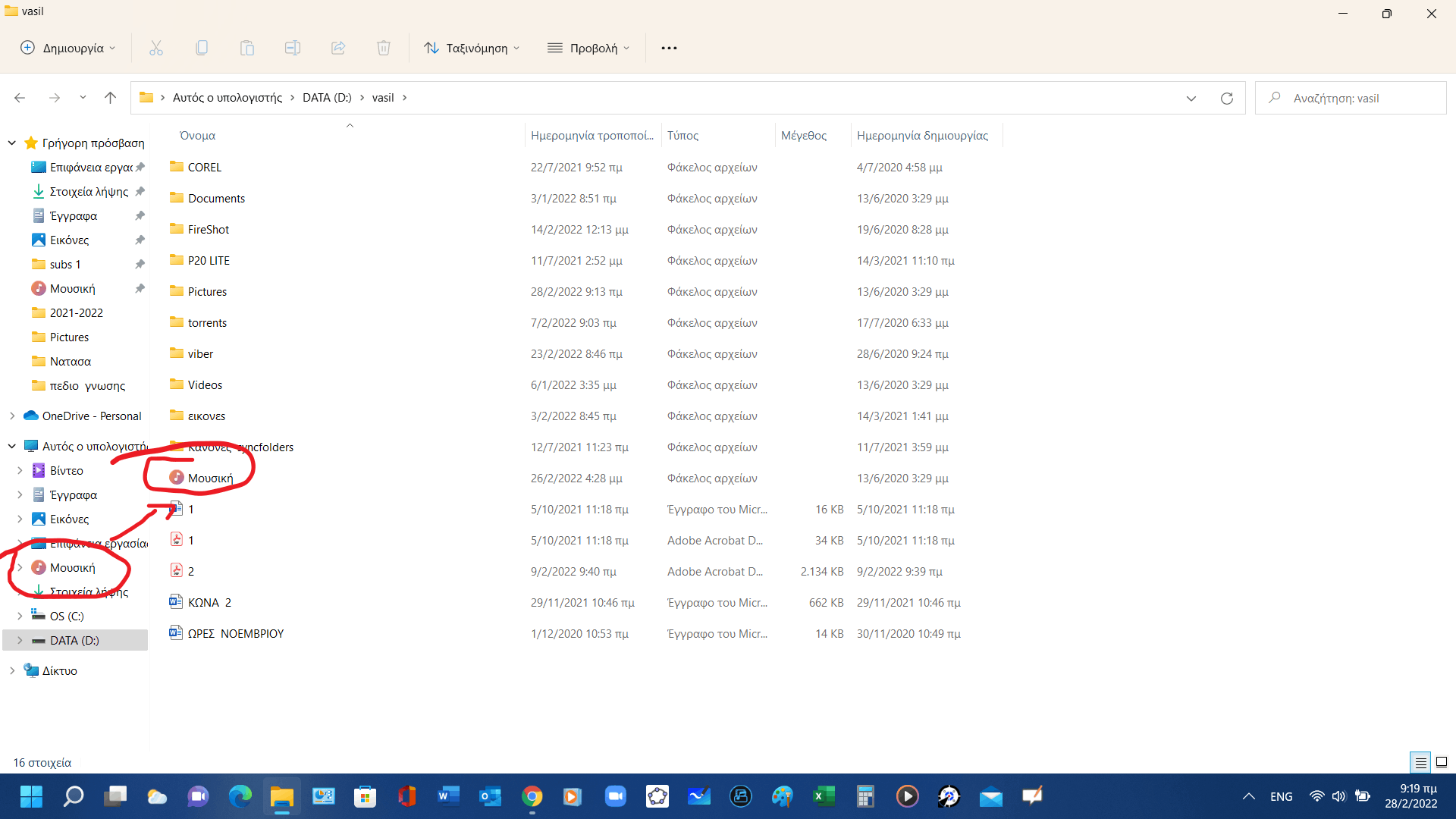Select DATA (D:) in navigation pane
Image resolution: width=1456 pixels, height=819 pixels.
pos(74,640)
